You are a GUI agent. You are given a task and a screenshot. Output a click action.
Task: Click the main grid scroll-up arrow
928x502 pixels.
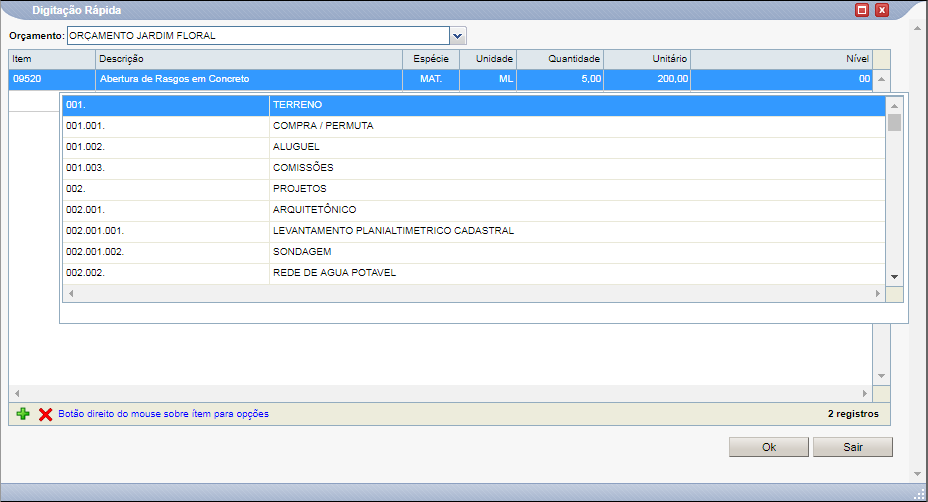[x=881, y=79]
